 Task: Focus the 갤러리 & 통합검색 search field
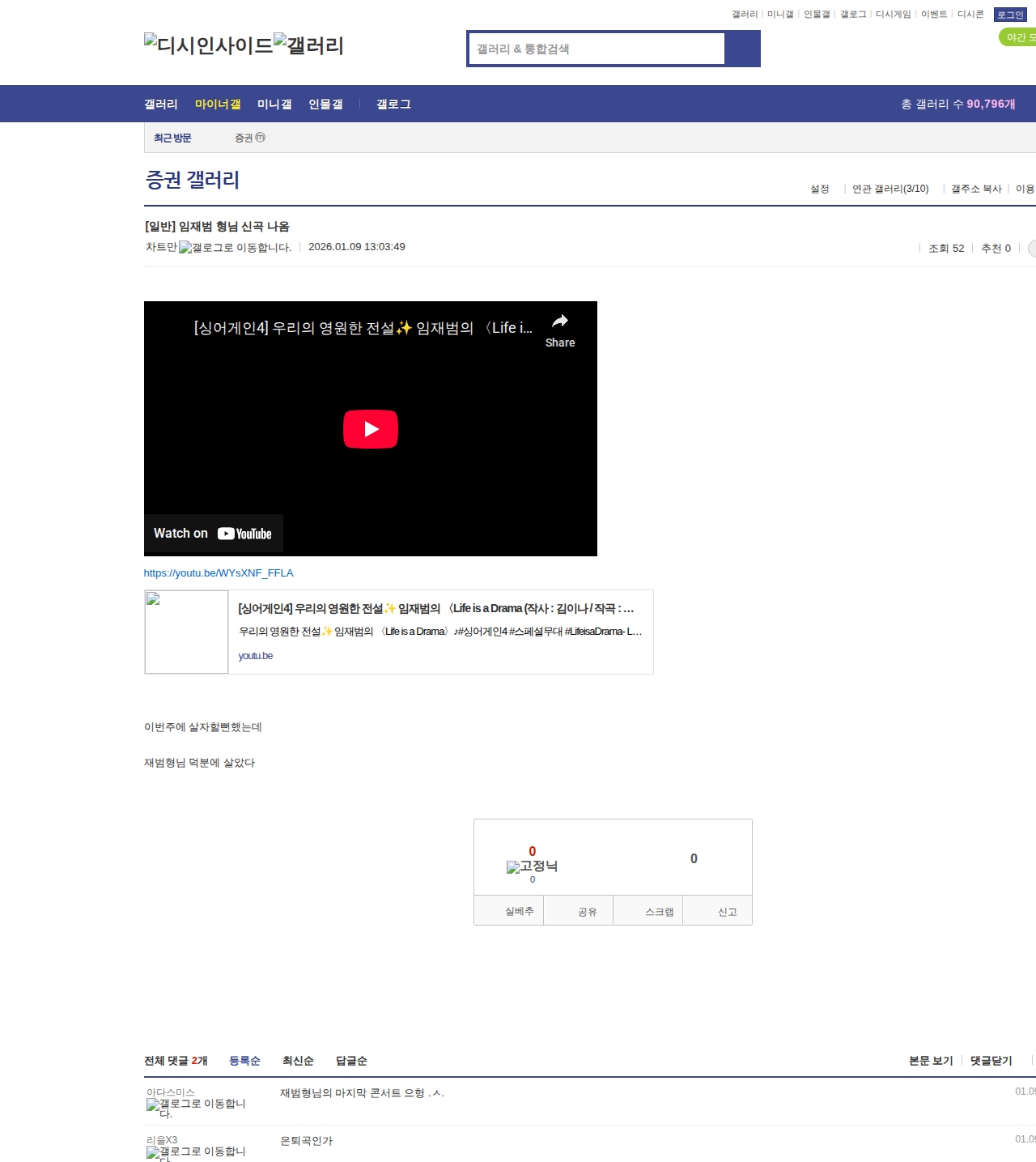point(597,49)
